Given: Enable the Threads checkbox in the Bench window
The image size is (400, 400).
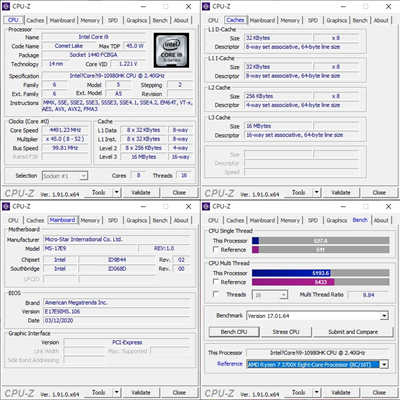Looking at the screenshot, I should point(216,294).
